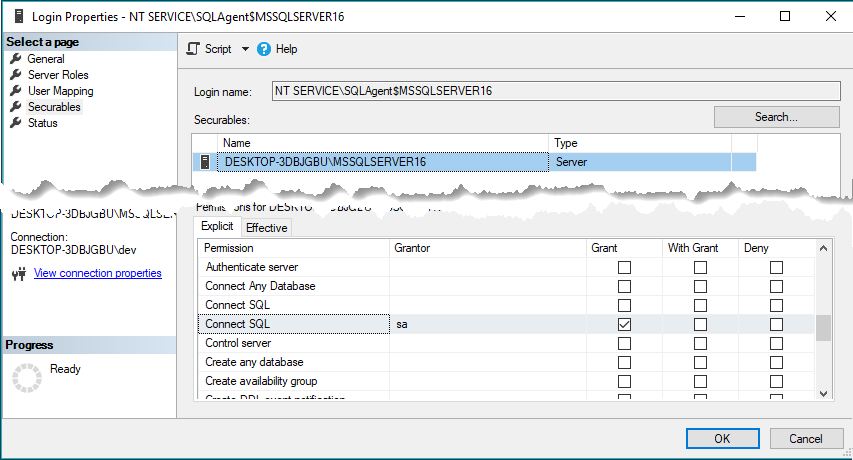Expand the Script dropdown arrow
Image resolution: width=853 pixels, height=460 pixels.
pyautogui.click(x=245, y=49)
